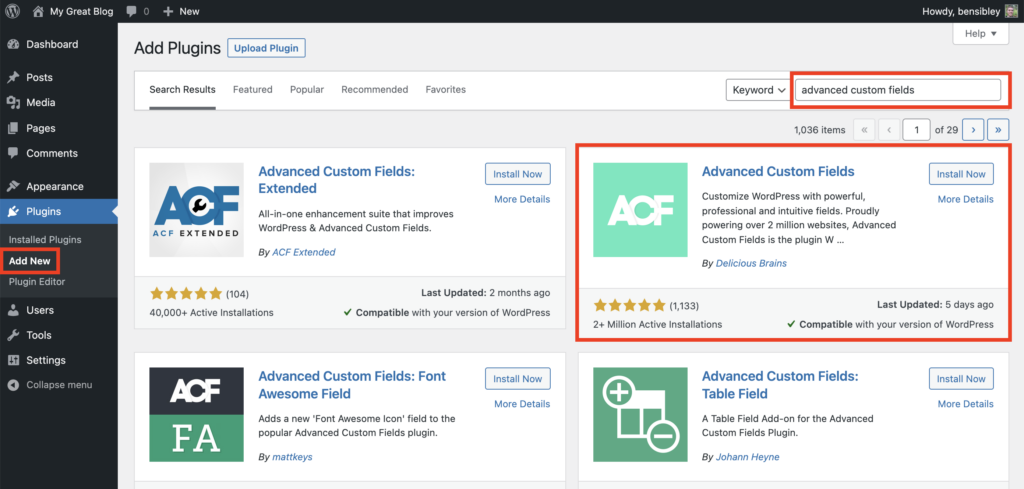Screen dimensions: 1024x489
Task: Click the Collapse menu arrow icon
Action: click(13, 385)
